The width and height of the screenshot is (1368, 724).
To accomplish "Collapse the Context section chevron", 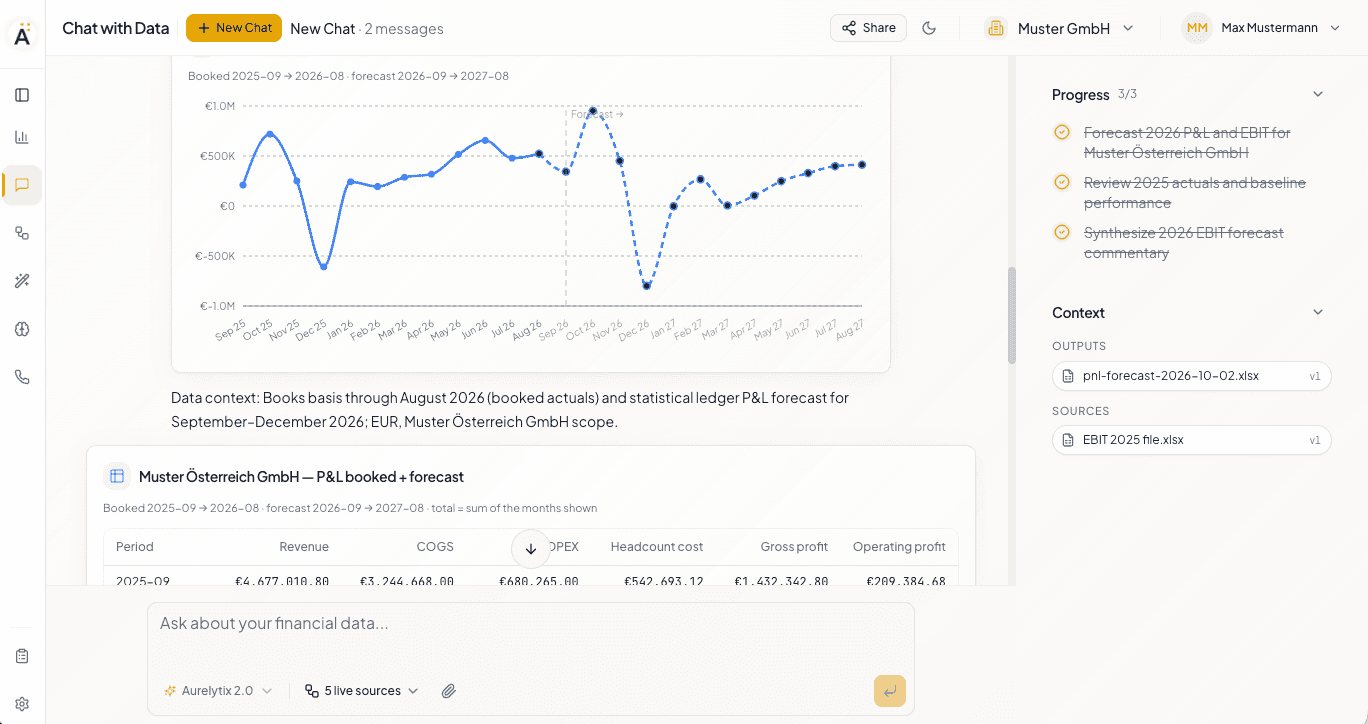I will pyautogui.click(x=1318, y=312).
